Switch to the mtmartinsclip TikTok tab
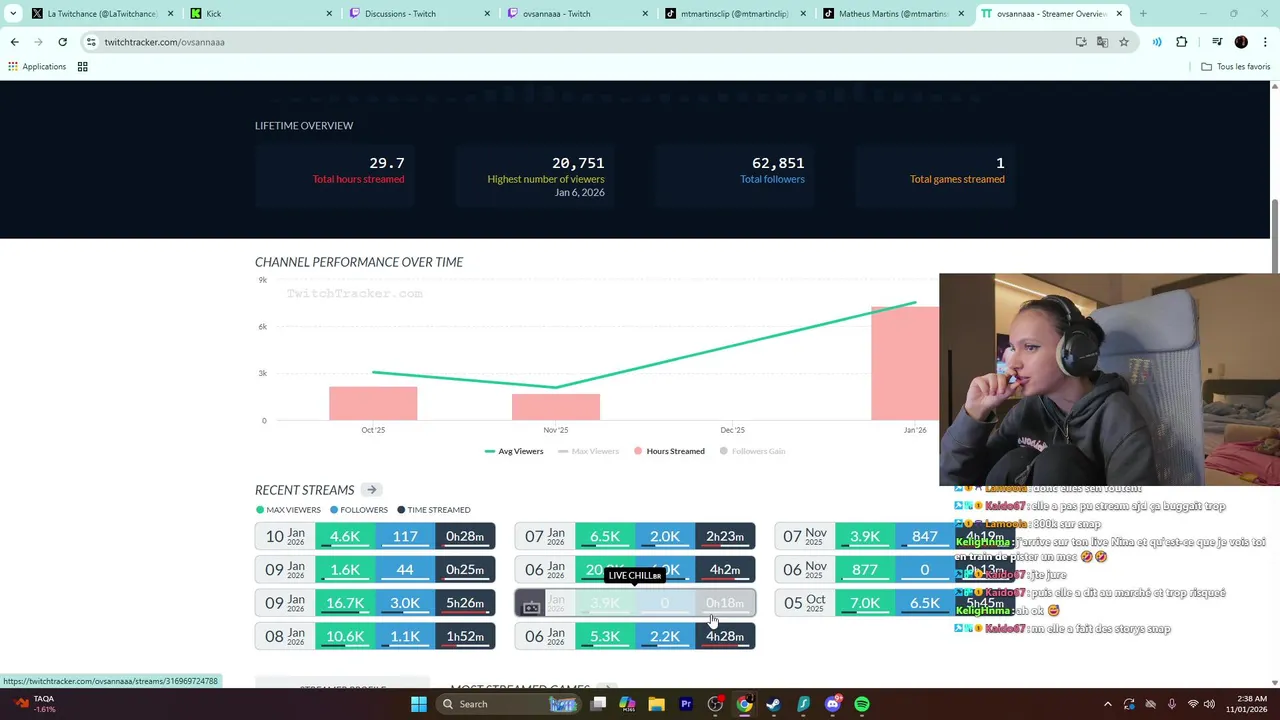The image size is (1280, 720). tap(736, 14)
